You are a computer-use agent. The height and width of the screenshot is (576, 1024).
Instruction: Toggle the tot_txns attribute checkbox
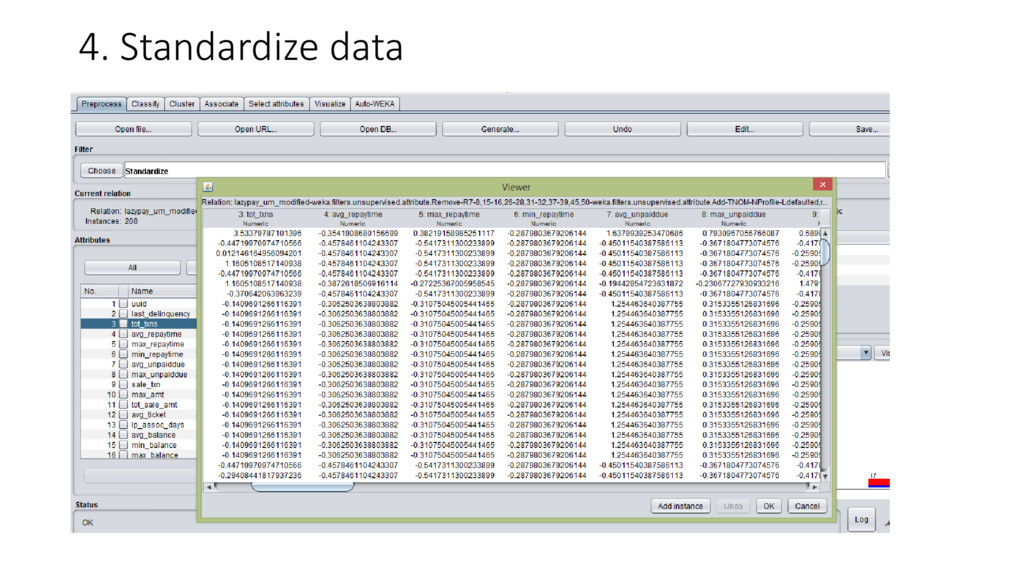[x=123, y=324]
